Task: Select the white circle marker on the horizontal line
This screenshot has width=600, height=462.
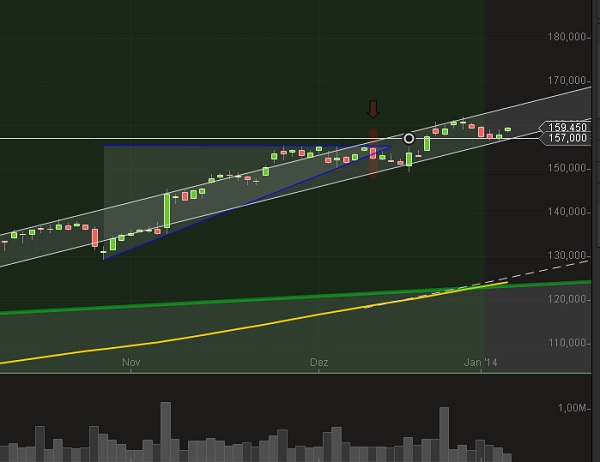Action: [x=409, y=139]
